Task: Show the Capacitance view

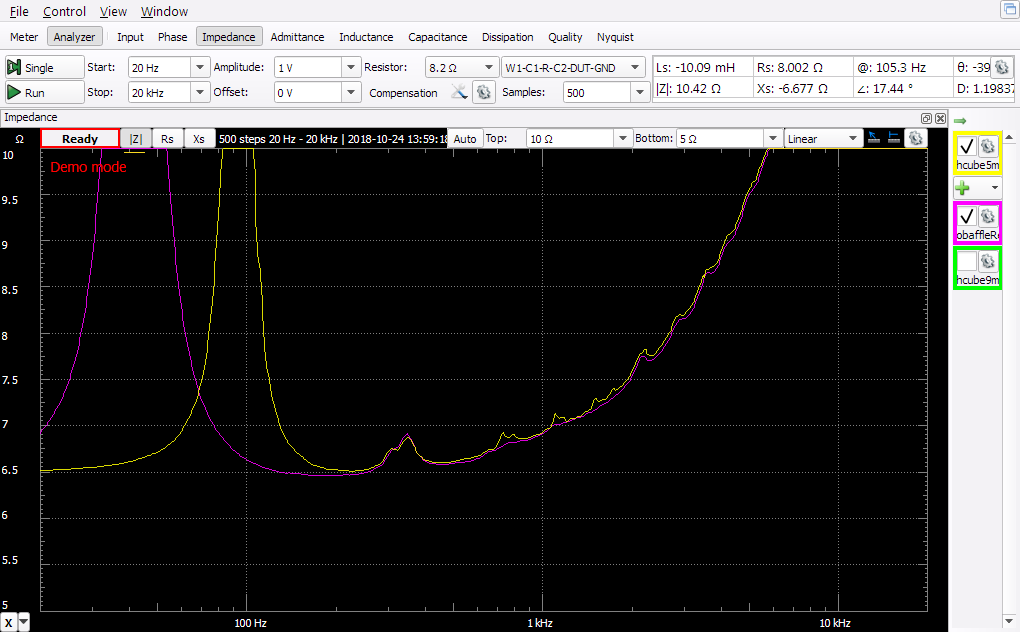Action: coord(438,37)
